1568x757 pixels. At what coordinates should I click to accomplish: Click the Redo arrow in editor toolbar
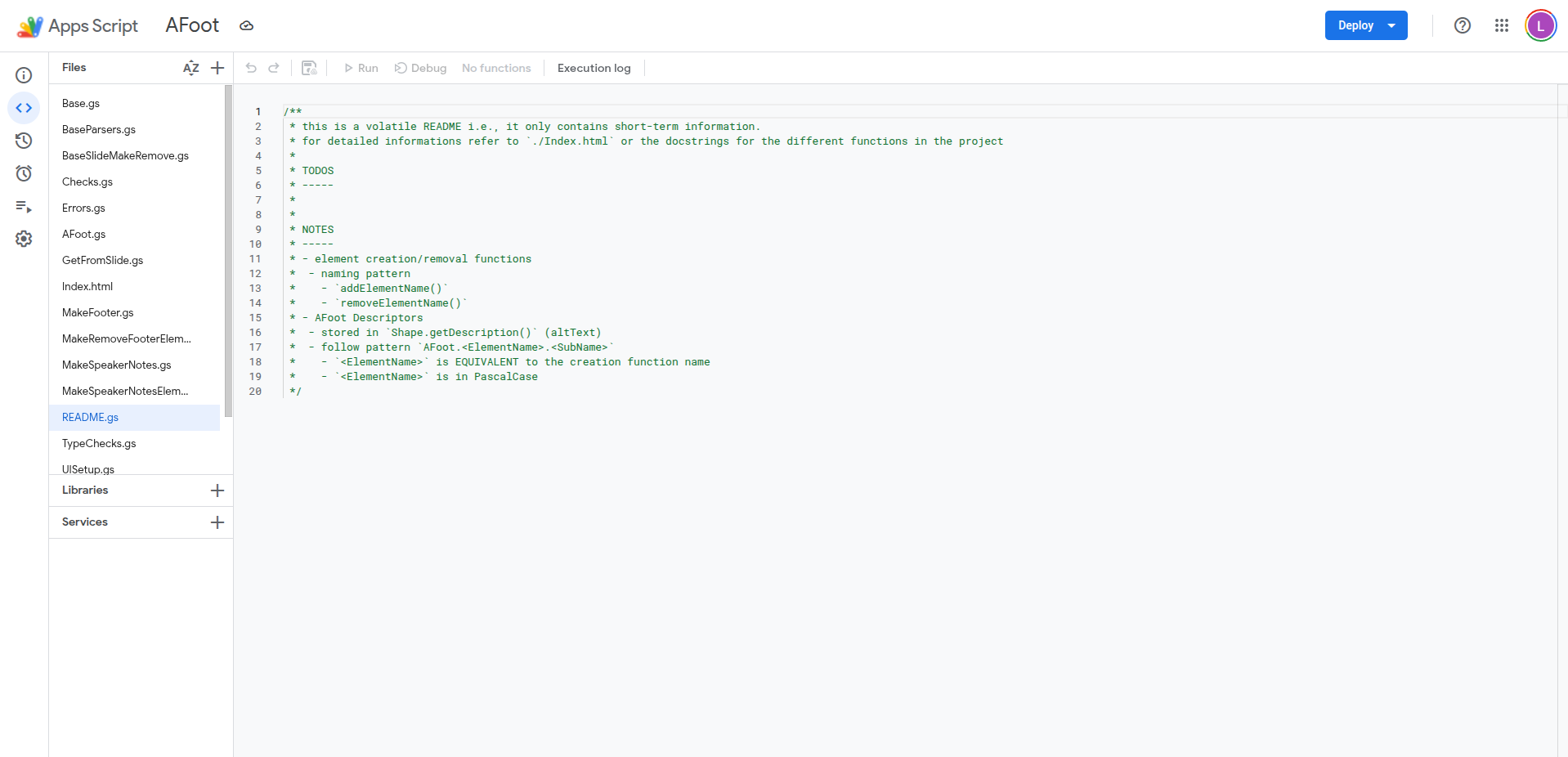click(x=274, y=68)
